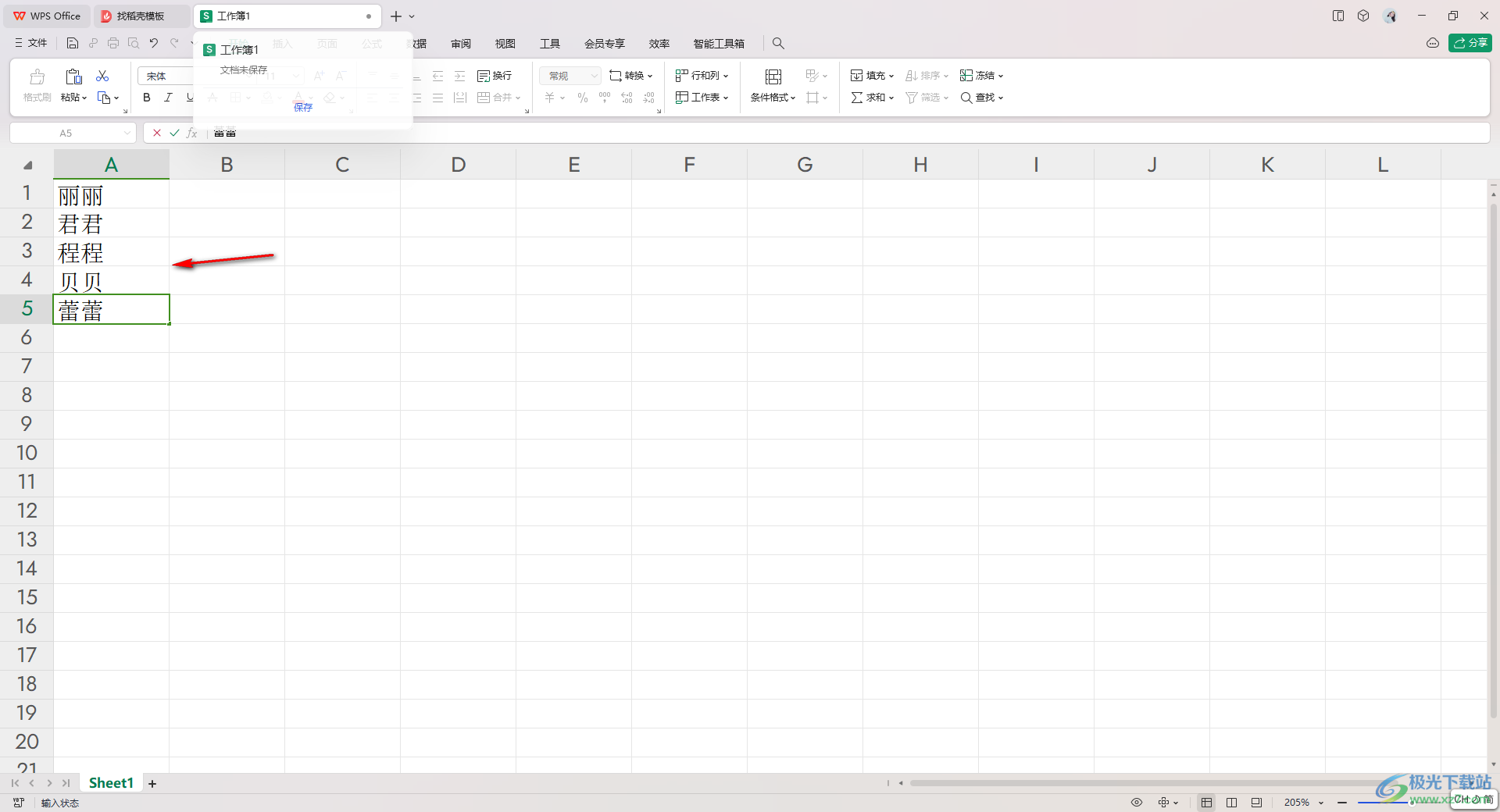Open the 审阅 Review tab

coord(461,44)
